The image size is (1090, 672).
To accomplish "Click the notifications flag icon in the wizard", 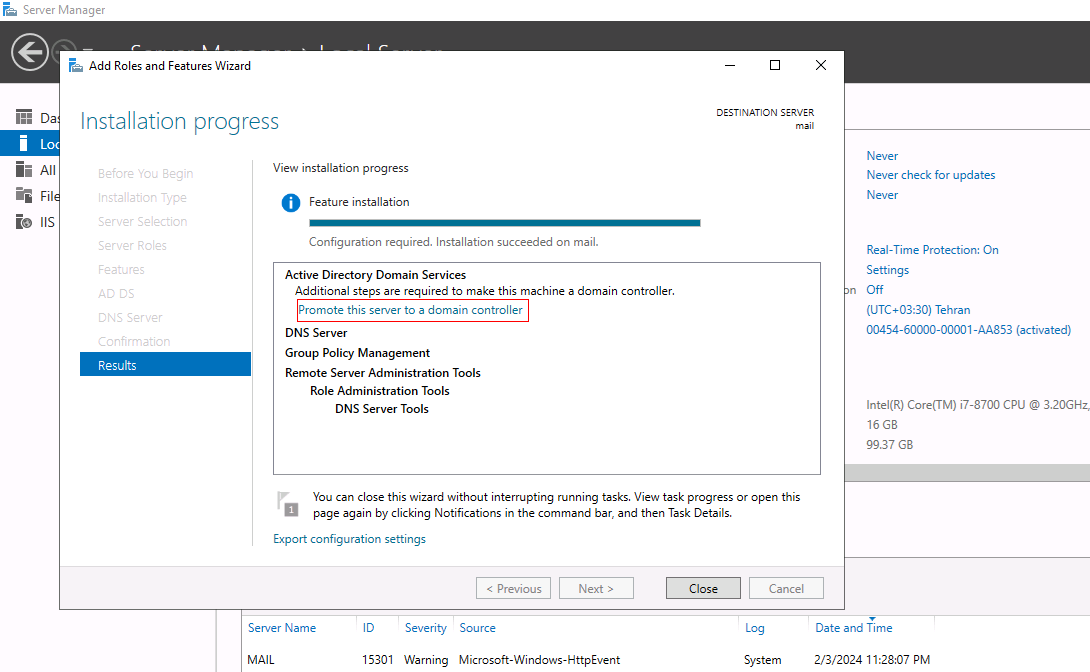I will (x=287, y=504).
